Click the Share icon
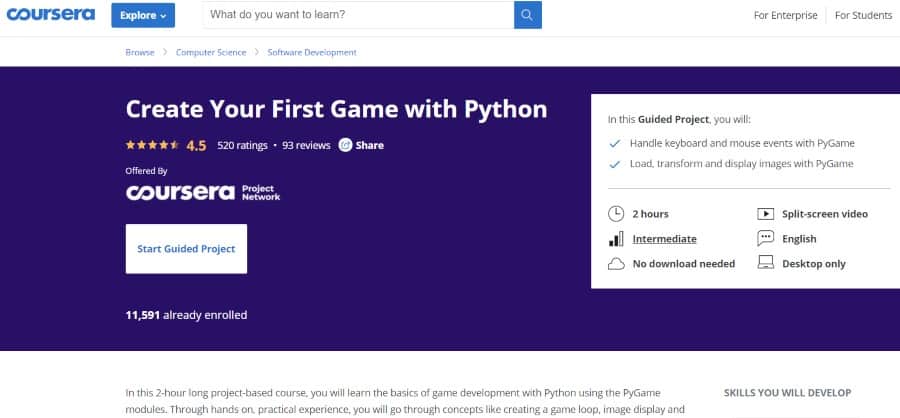The height and width of the screenshot is (418, 900). coord(345,145)
